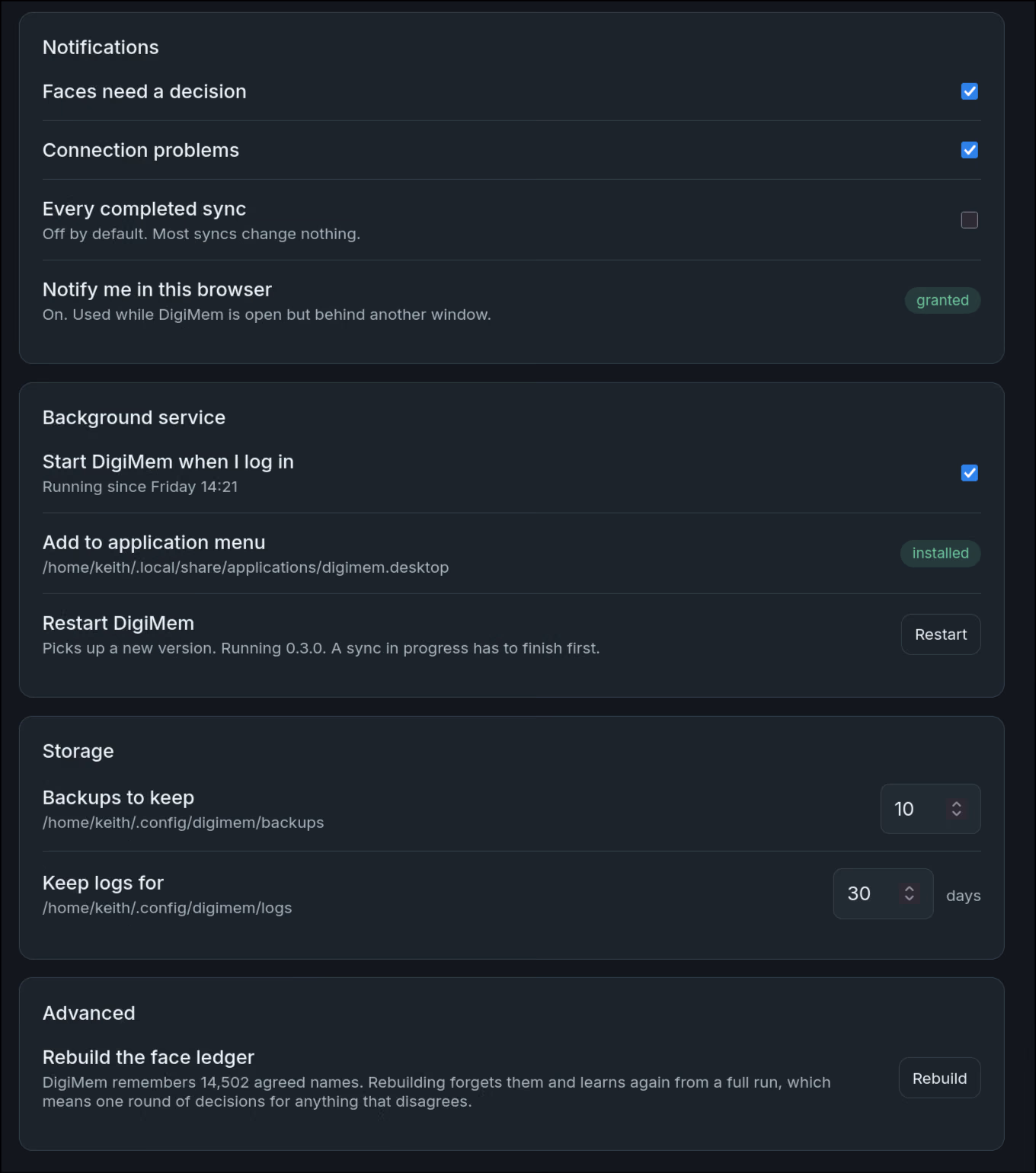Viewport: 1036px width, 1173px height.
Task: Click the Keep logs for label
Action: point(103,883)
